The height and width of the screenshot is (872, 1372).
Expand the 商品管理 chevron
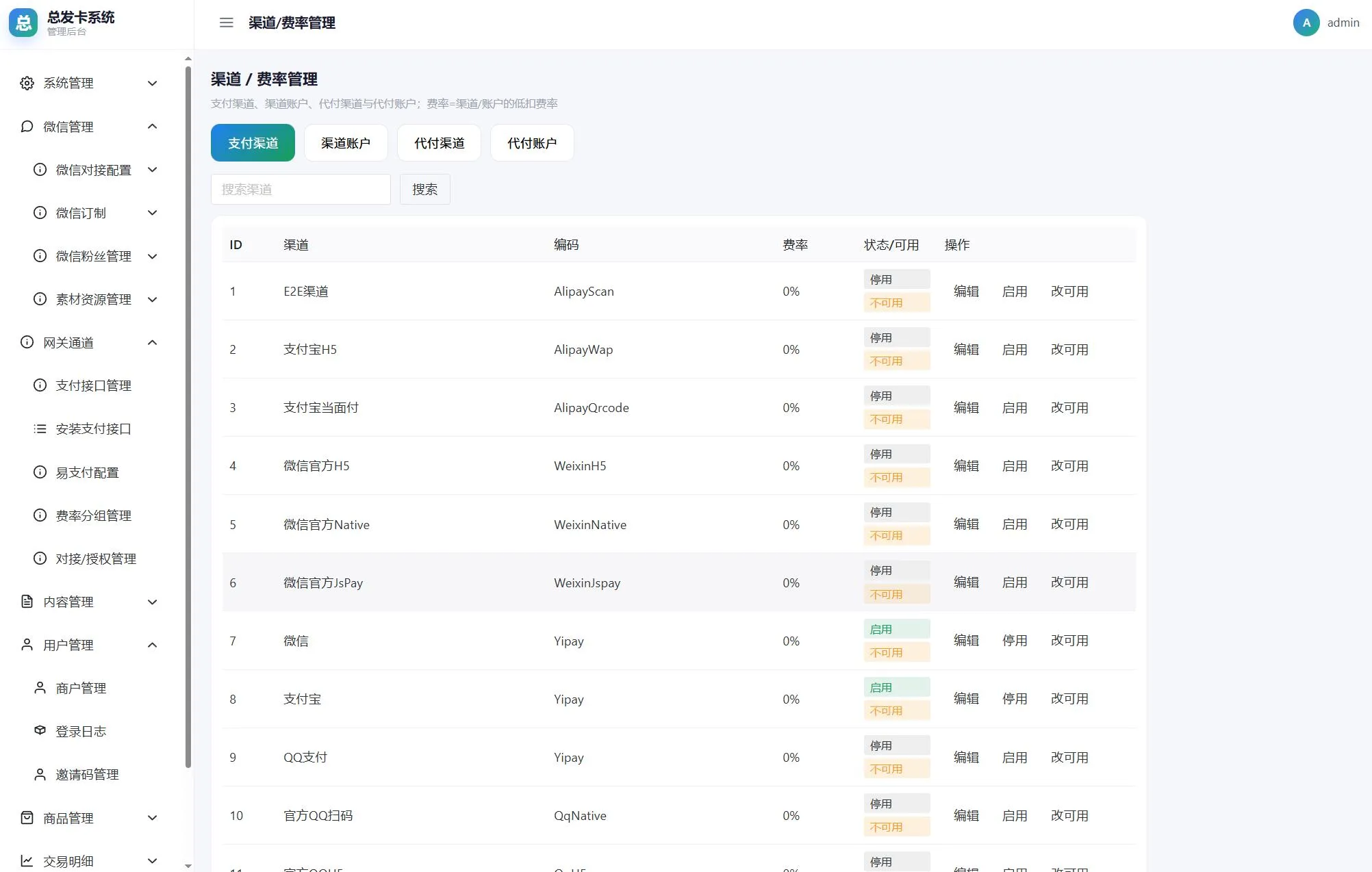tap(153, 818)
